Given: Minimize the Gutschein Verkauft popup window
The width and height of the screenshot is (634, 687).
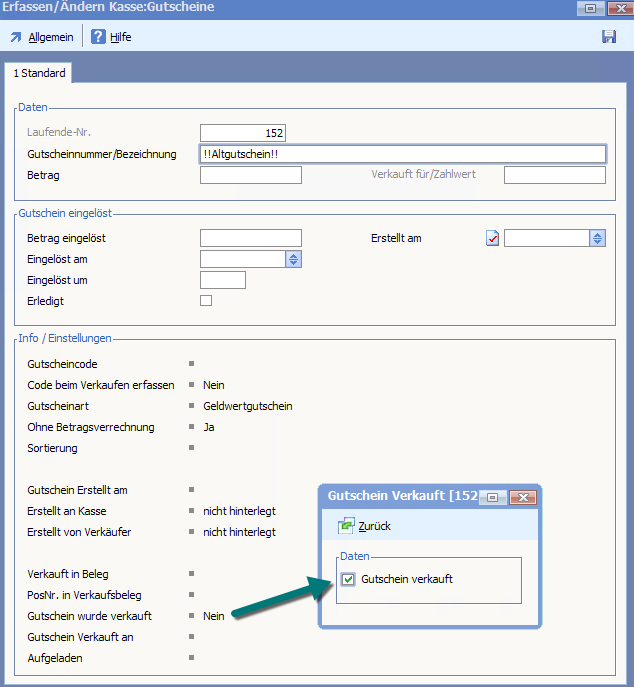Looking at the screenshot, I should point(493,496).
